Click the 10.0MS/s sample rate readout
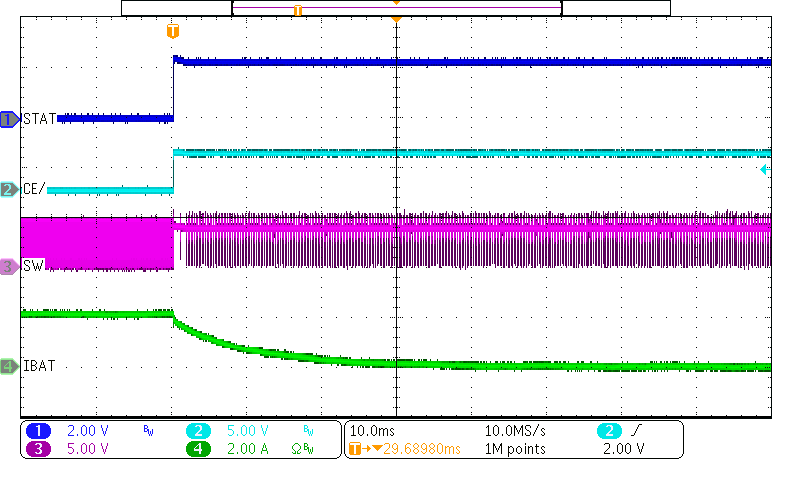The image size is (800, 480). (x=515, y=431)
